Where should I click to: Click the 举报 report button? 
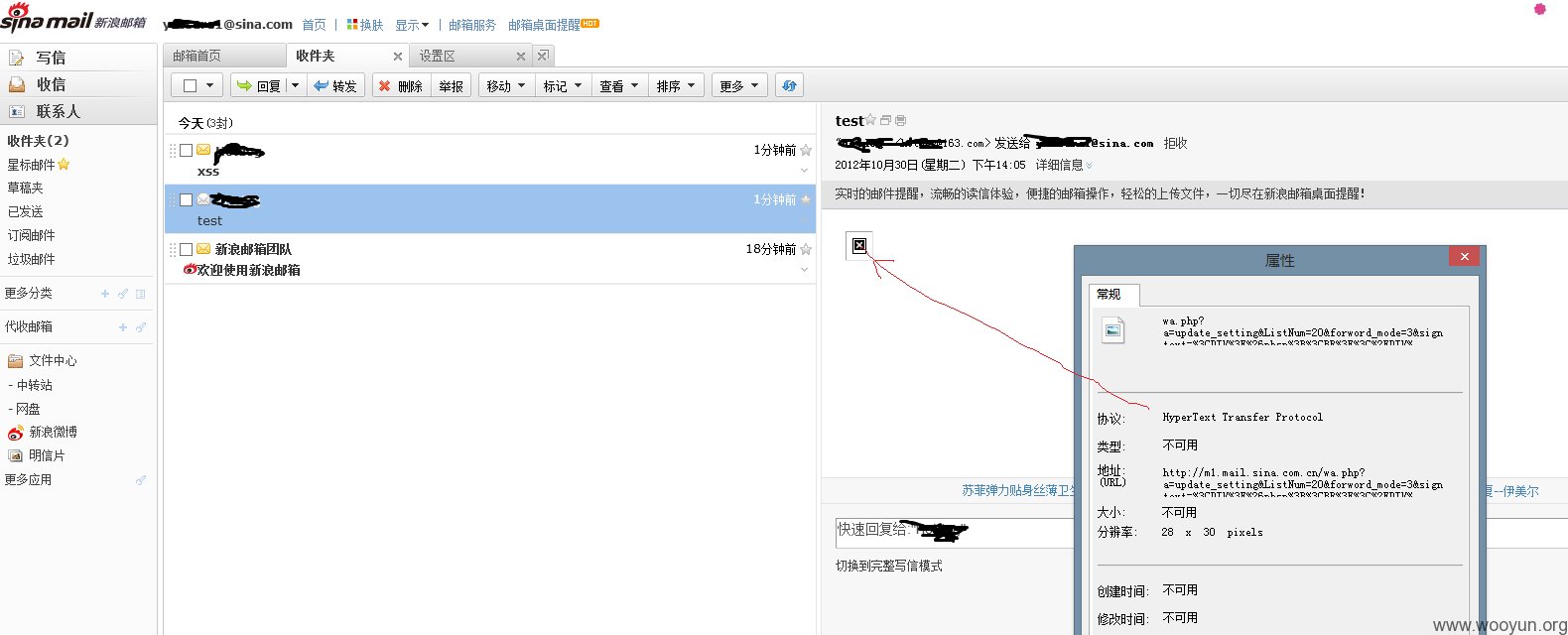(x=452, y=86)
